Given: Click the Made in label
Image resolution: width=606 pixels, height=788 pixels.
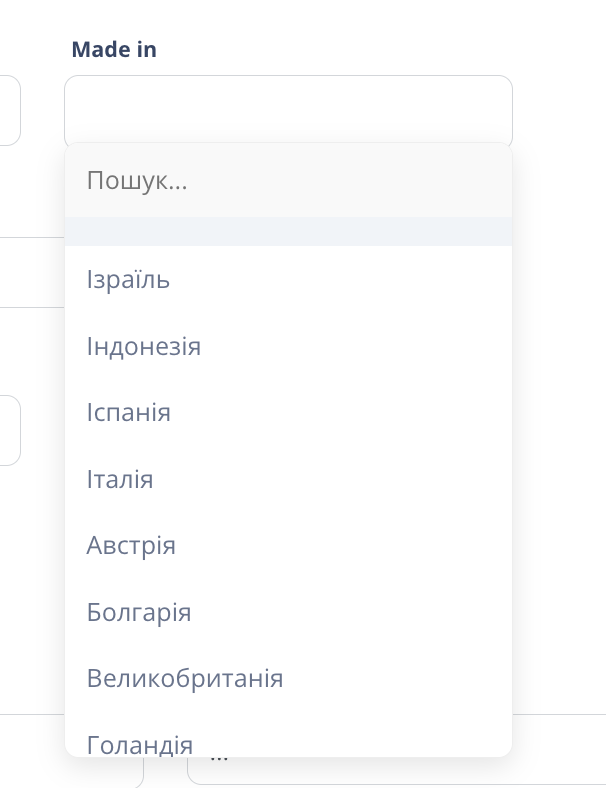Looking at the screenshot, I should point(114,50).
